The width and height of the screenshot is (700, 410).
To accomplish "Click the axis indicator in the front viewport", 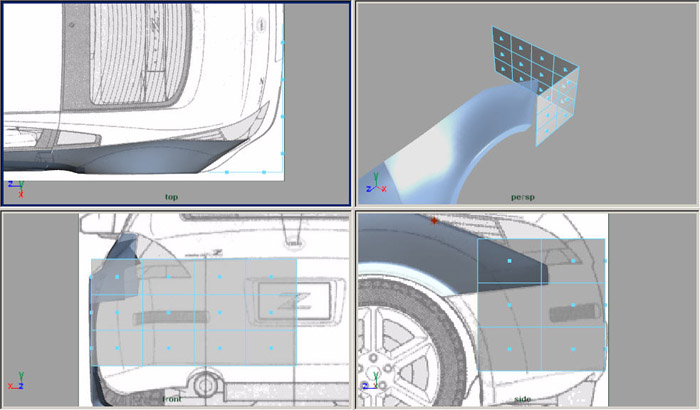I will pyautogui.click(x=15, y=385).
